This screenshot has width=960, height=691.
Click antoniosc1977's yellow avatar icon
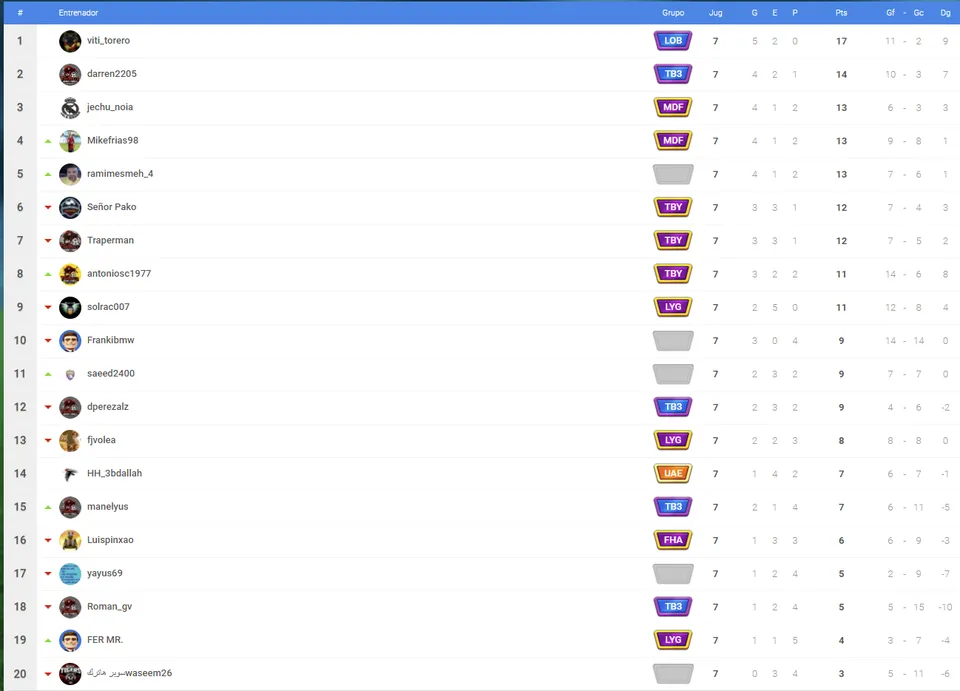tap(70, 274)
